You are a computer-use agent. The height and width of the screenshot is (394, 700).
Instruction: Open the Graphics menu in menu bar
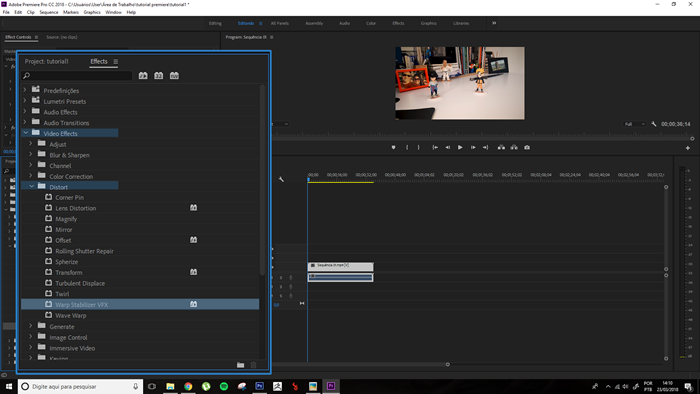tap(92, 12)
